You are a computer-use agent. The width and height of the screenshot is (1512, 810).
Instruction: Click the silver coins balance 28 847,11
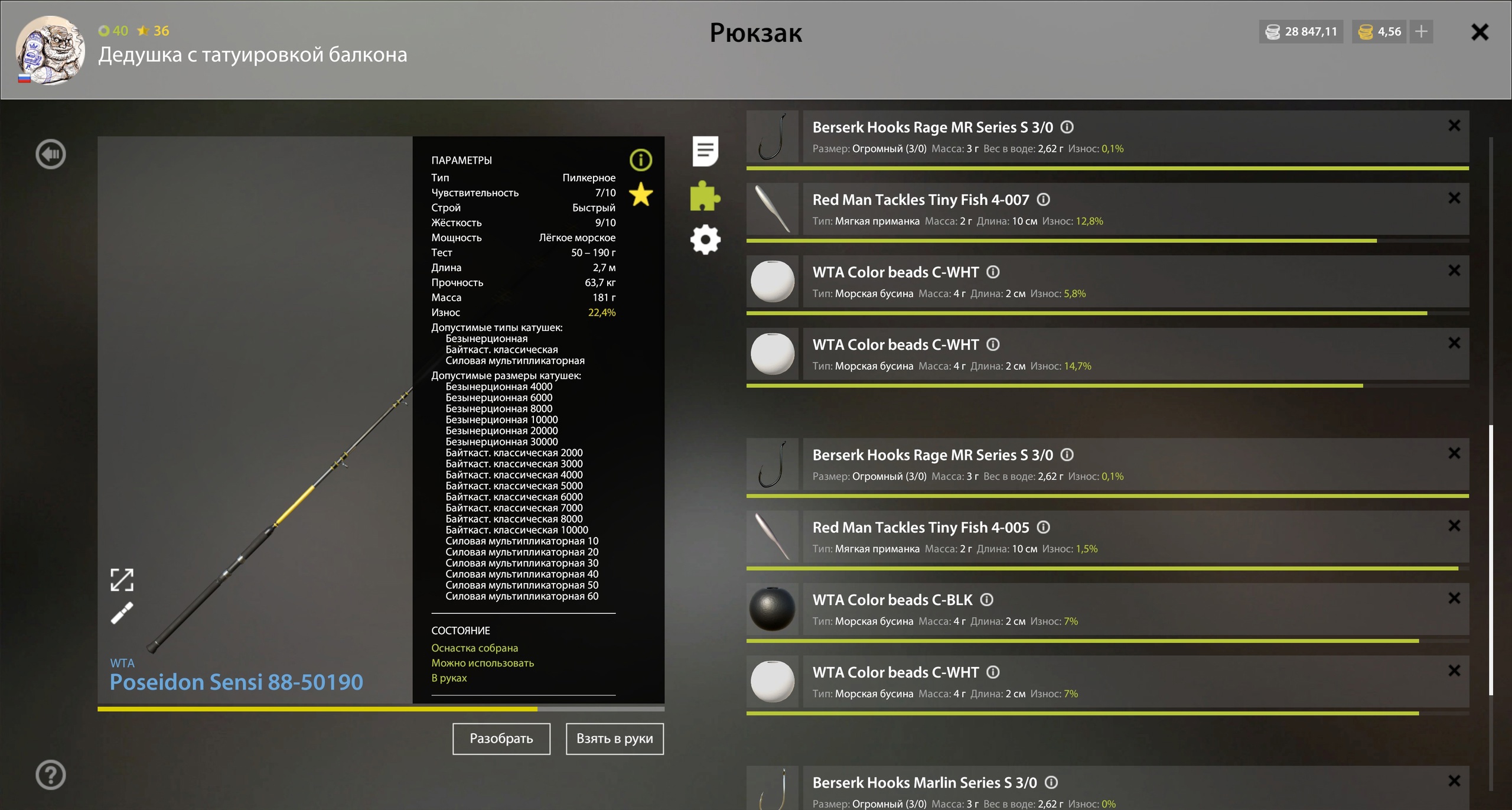point(1301,31)
